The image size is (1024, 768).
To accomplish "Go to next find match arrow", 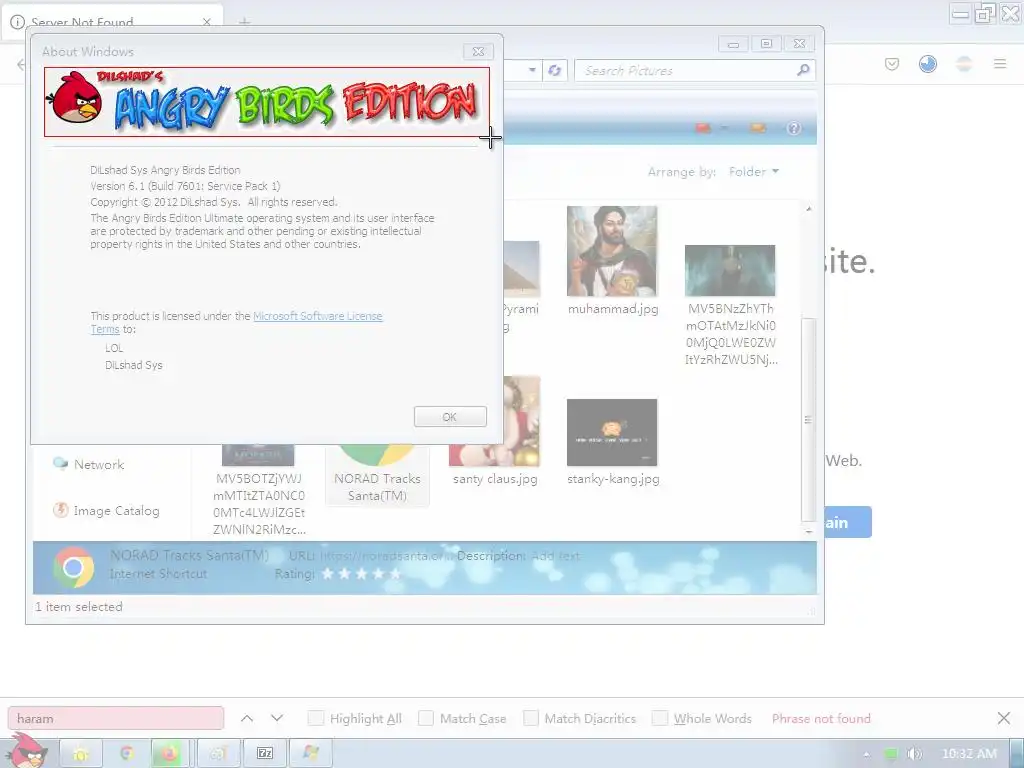I will pyautogui.click(x=277, y=718).
